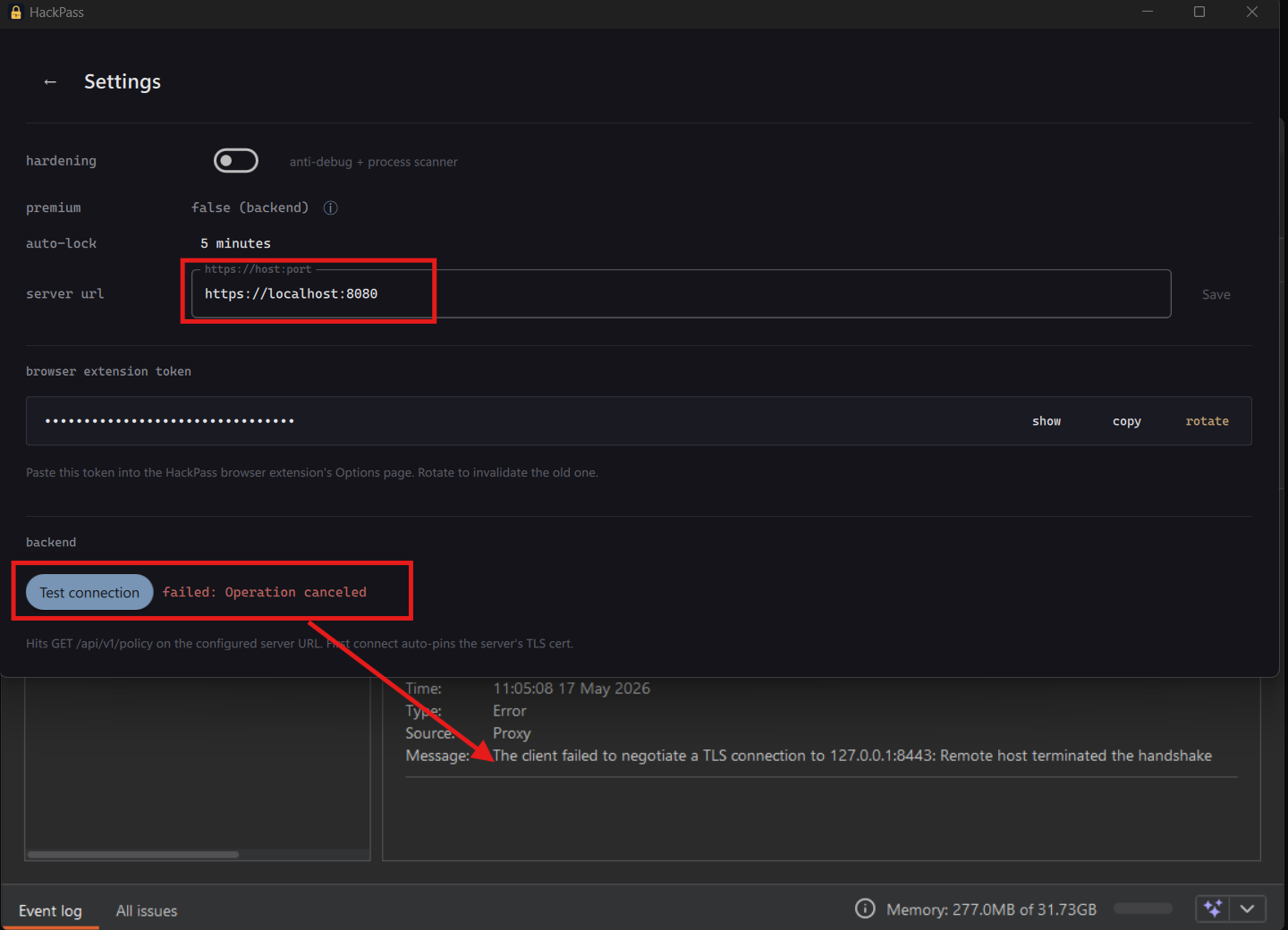Toggle the hardening switch
The image size is (1288, 930).
[236, 161]
